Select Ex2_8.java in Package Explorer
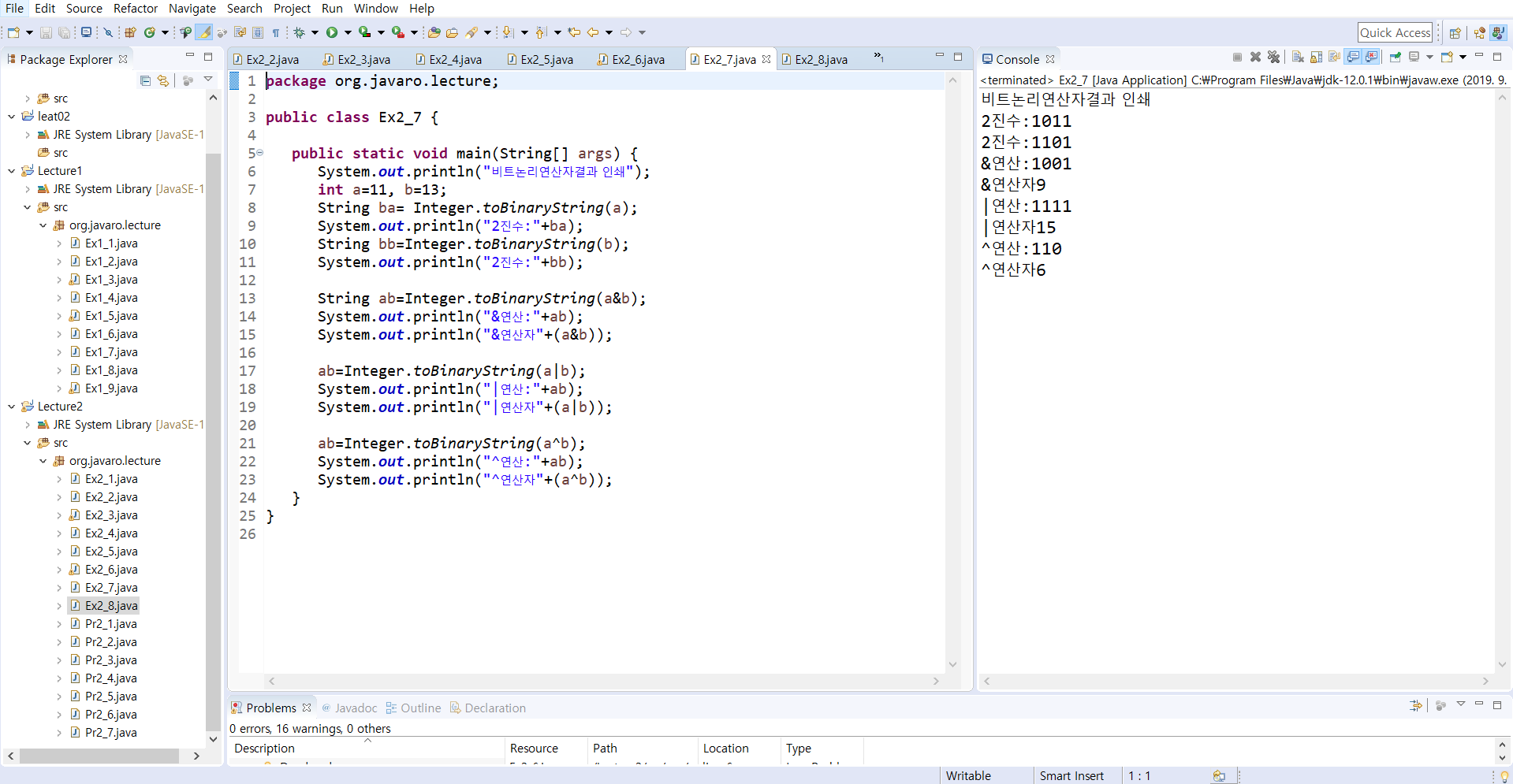1513x784 pixels. (x=104, y=606)
